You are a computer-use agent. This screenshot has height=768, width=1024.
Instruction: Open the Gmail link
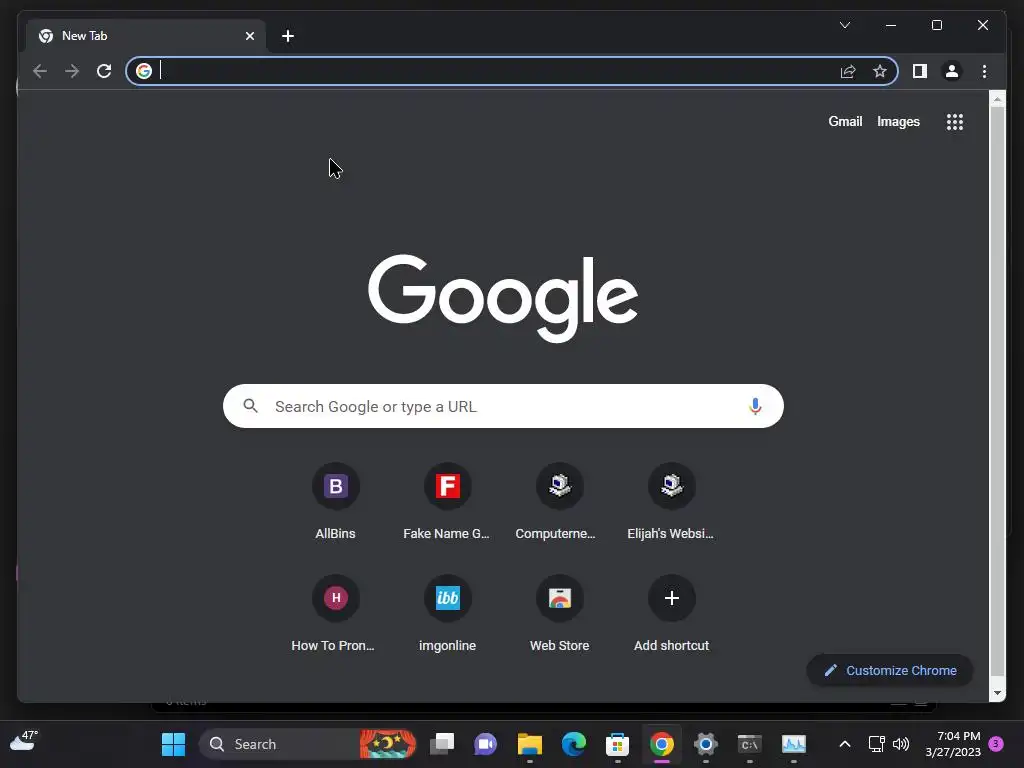(x=845, y=121)
